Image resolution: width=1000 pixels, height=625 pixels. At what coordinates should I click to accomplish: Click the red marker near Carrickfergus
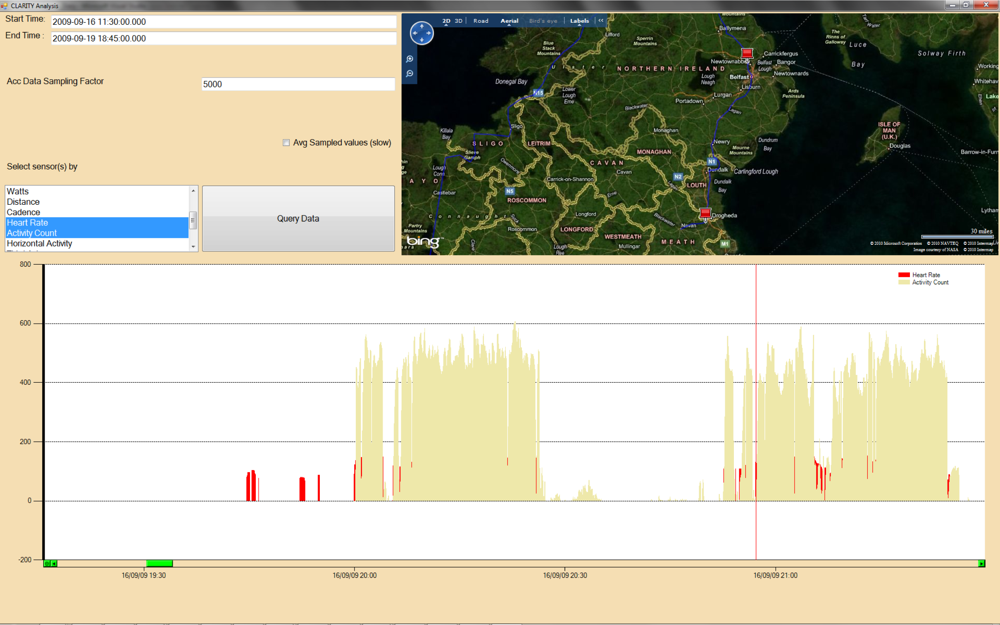pyautogui.click(x=746, y=54)
